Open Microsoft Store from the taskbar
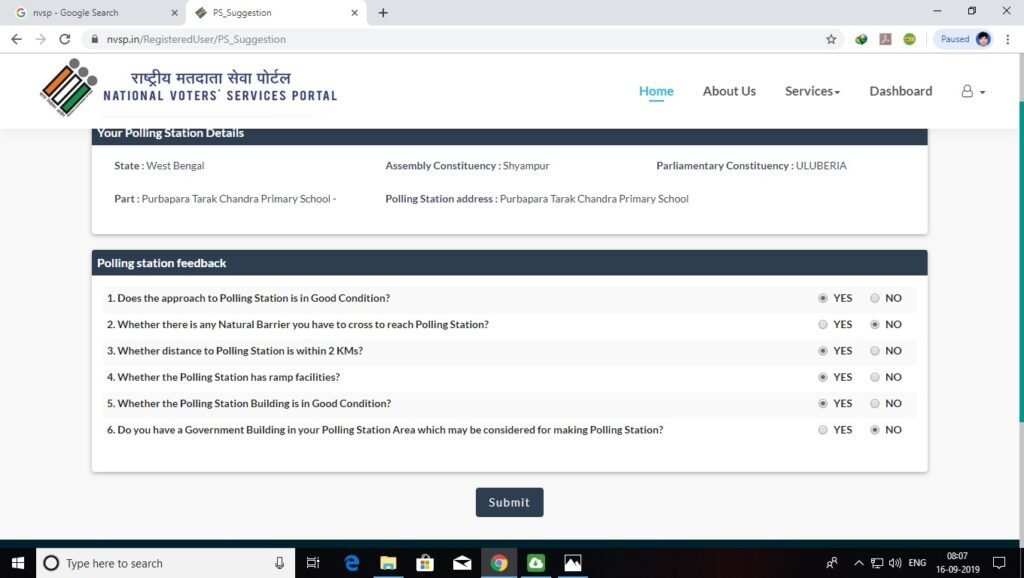Image resolution: width=1024 pixels, height=578 pixels. click(x=425, y=563)
